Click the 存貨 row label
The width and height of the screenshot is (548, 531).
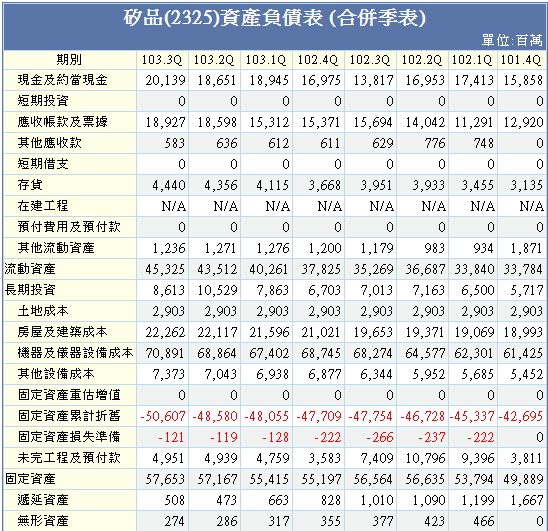(30, 185)
